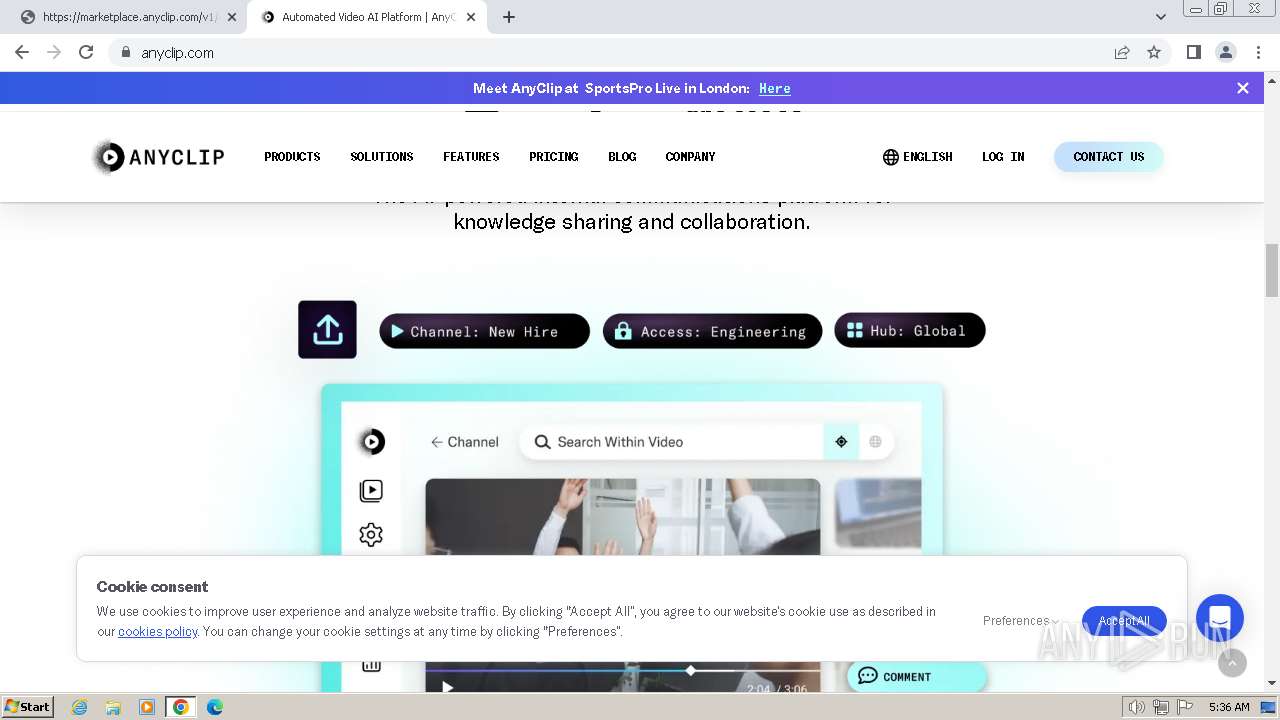Open the Company menu
The image size is (1280, 720).
(690, 157)
